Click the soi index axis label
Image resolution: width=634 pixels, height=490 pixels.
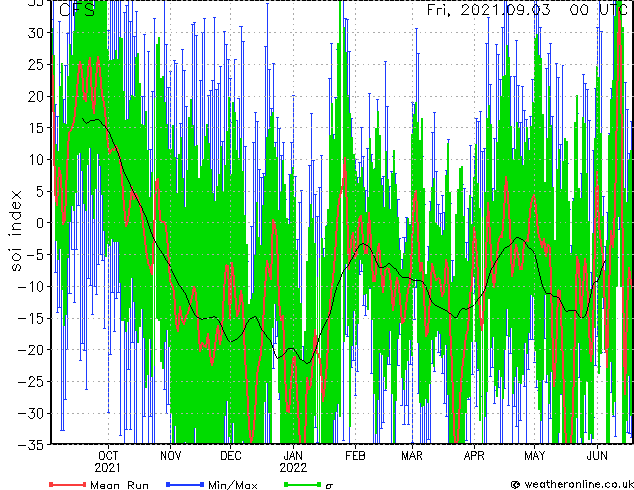(x=15, y=231)
